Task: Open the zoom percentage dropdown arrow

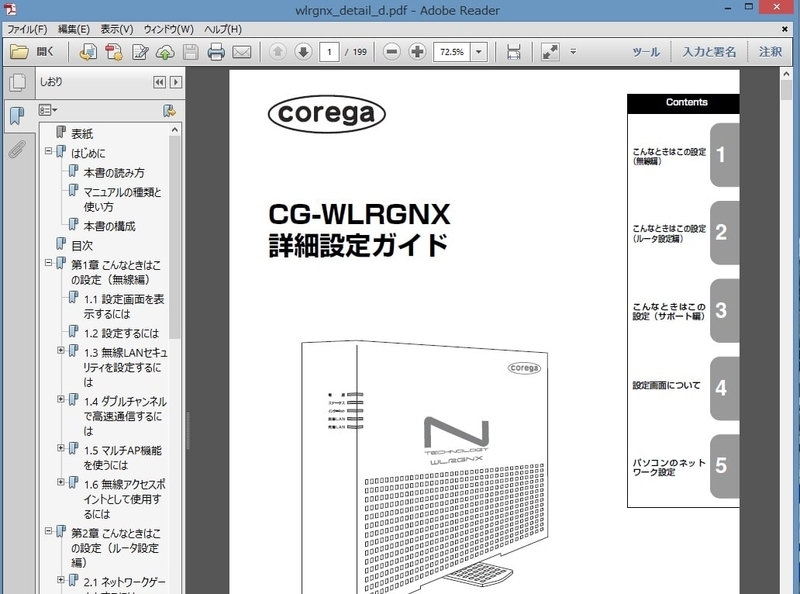Action: (x=479, y=52)
